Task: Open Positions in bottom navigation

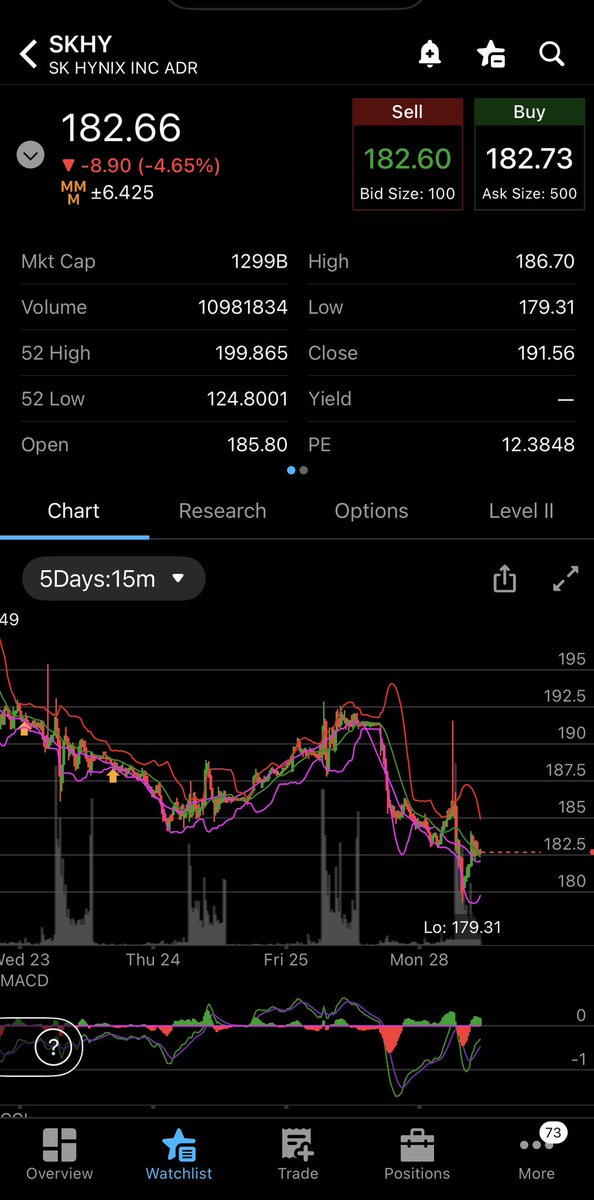Action: (417, 1153)
